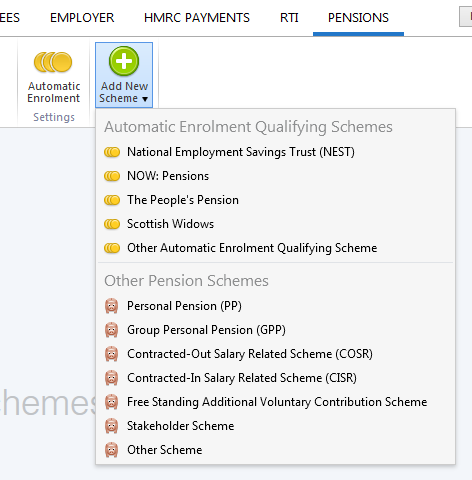Viewport: 472px width, 480px height.
Task: Select the PENSIONS tab
Action: click(x=358, y=18)
